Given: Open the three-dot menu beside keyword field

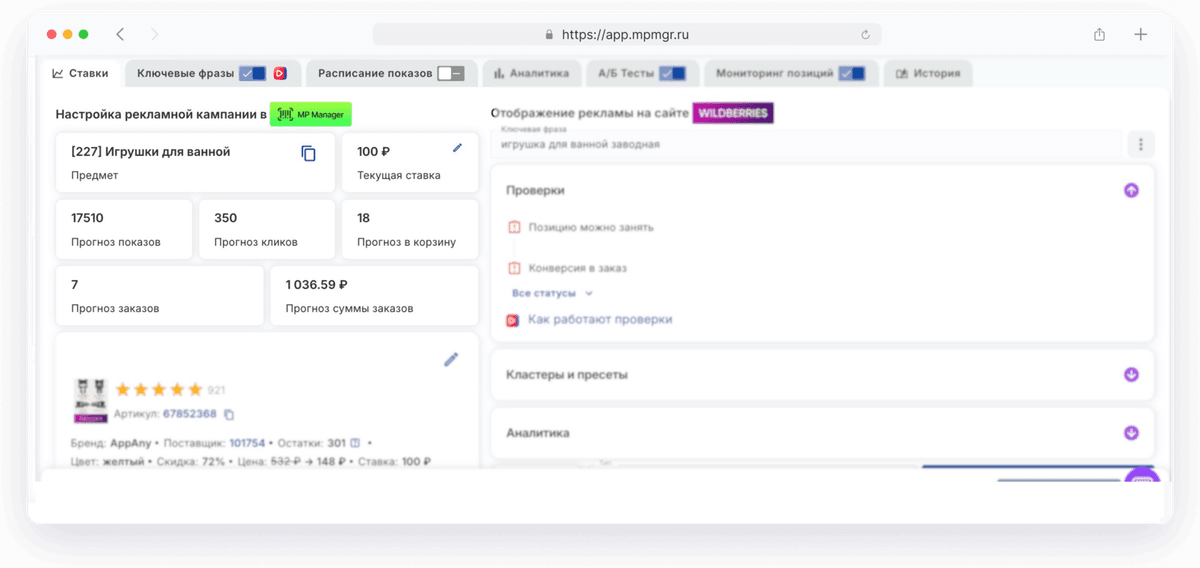Looking at the screenshot, I should coord(1141,144).
